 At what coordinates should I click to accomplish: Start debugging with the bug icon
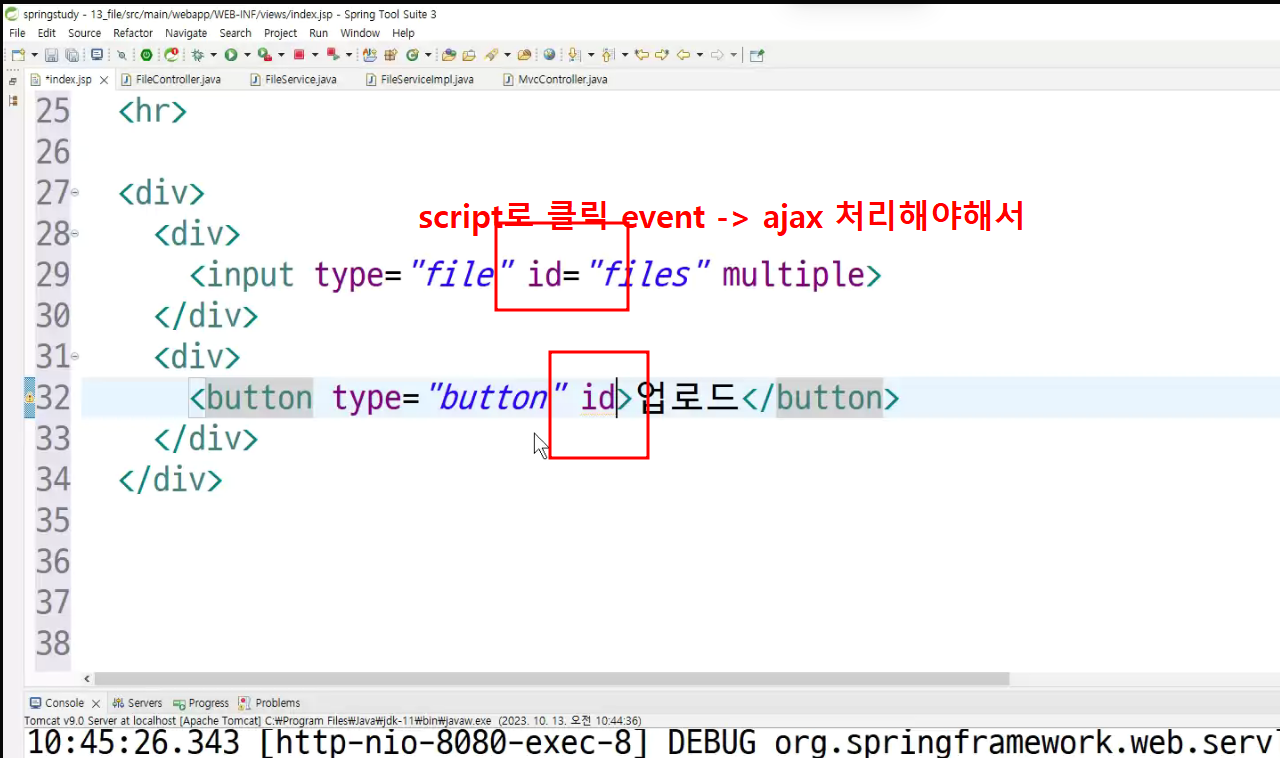[197, 55]
